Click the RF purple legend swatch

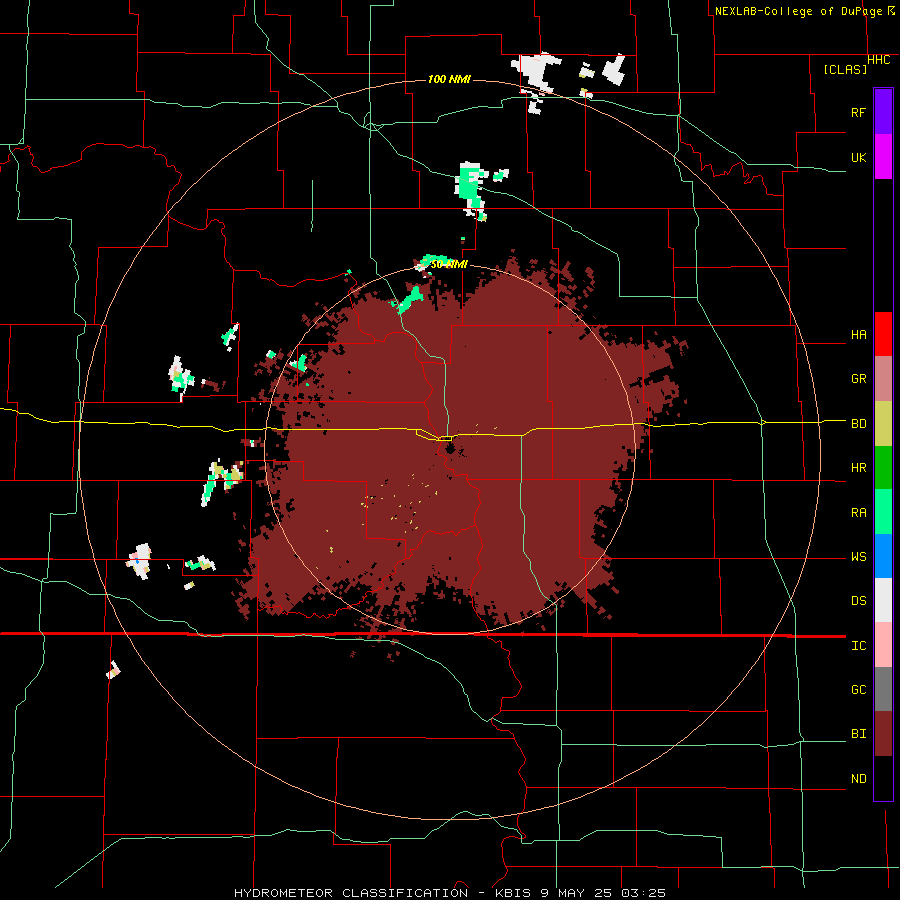(x=883, y=112)
